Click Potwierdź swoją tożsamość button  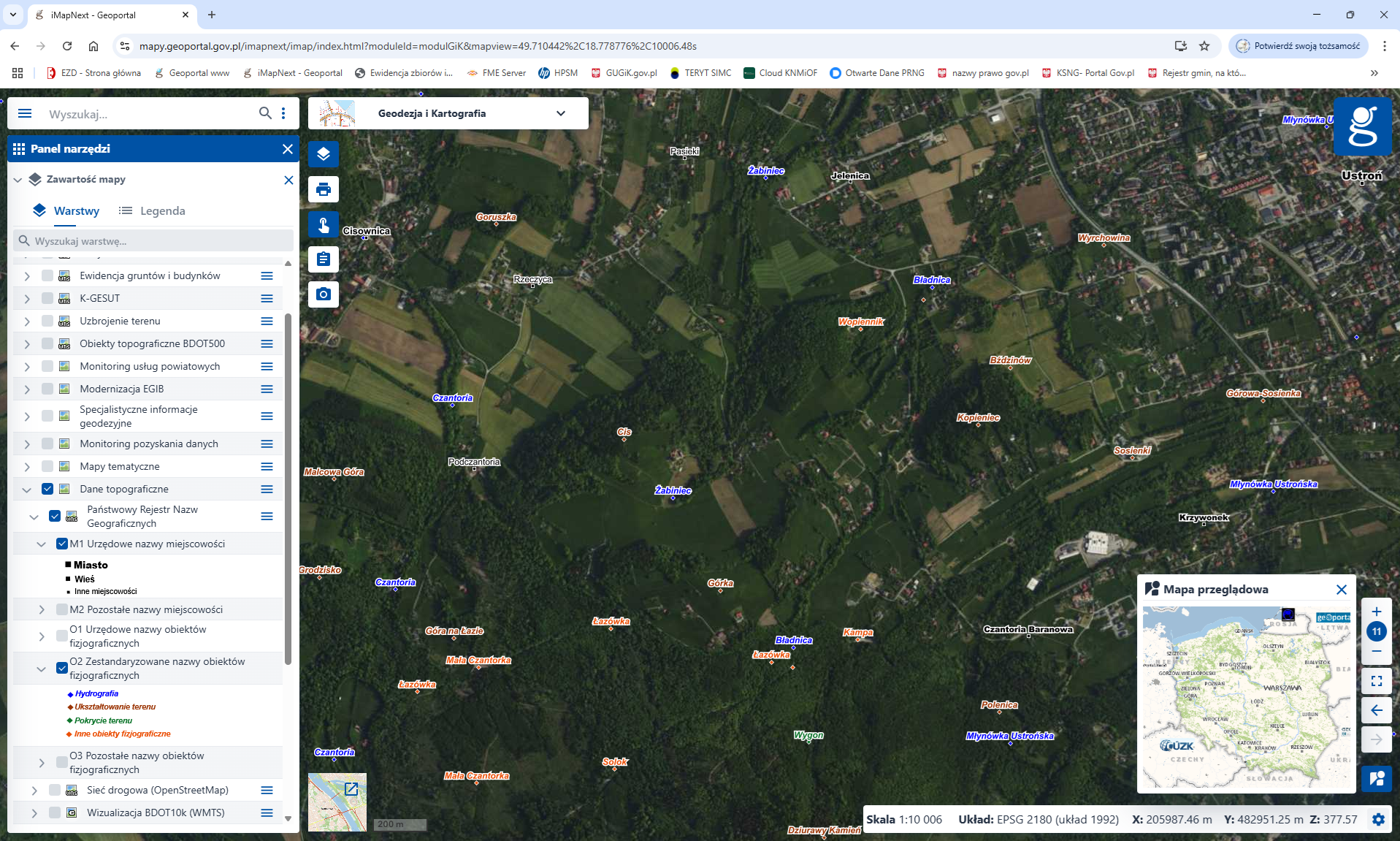pos(1298,46)
